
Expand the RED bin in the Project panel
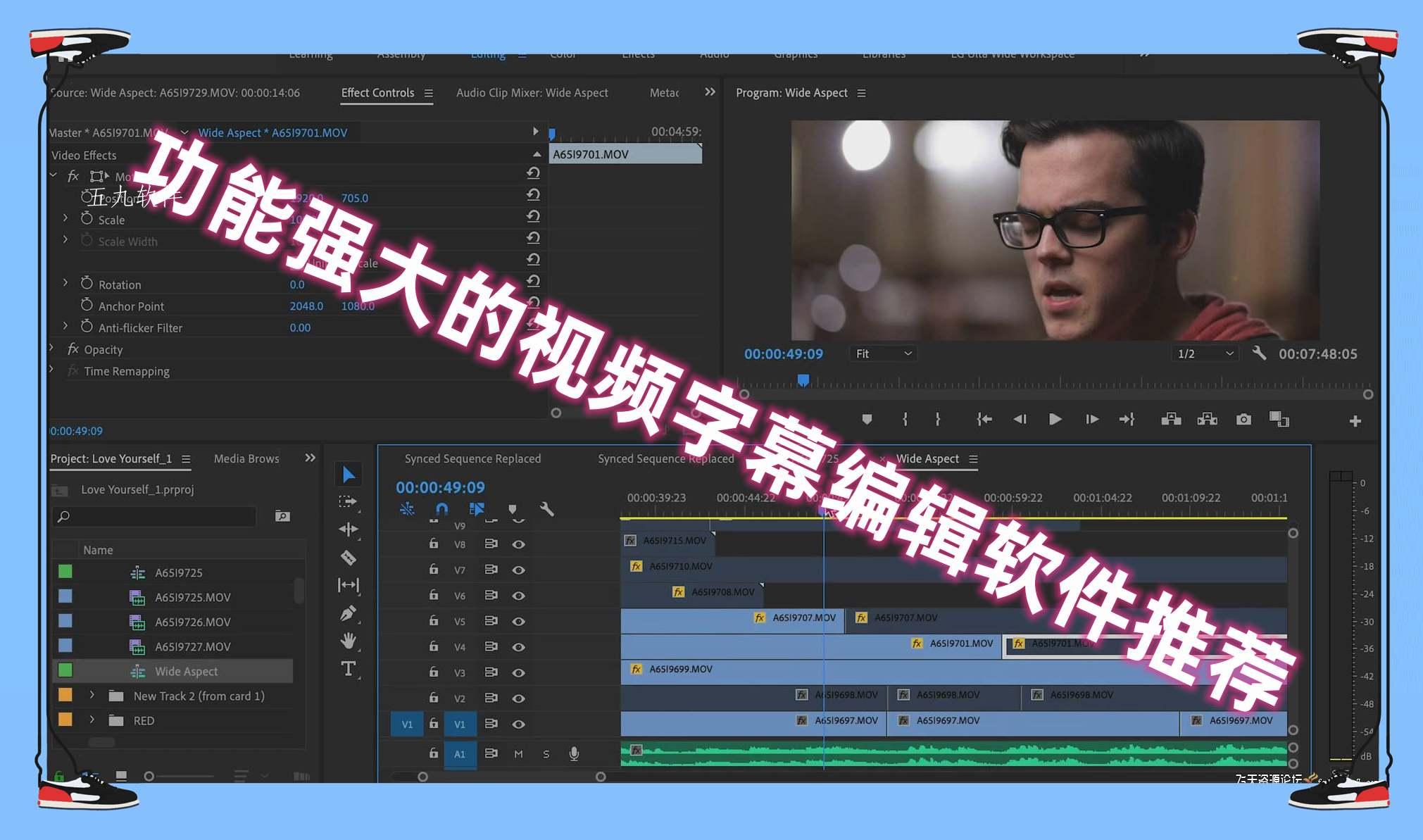click(92, 720)
